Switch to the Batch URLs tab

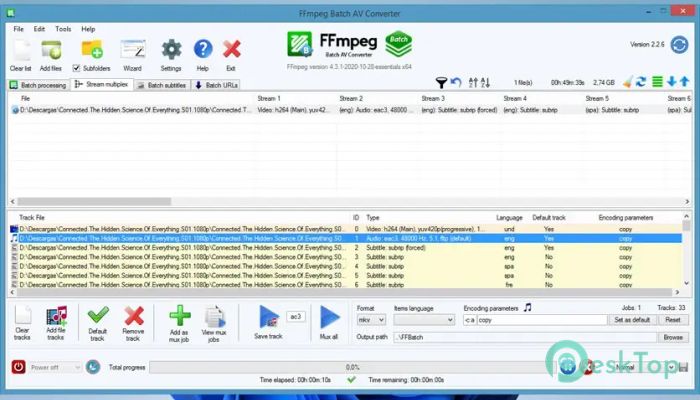(216, 85)
